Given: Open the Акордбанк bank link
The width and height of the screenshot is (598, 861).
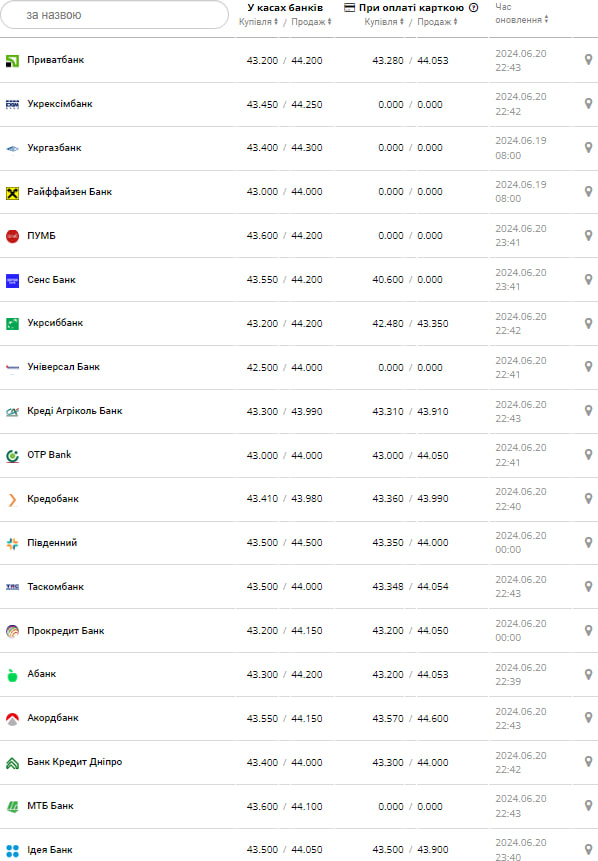Looking at the screenshot, I should (53, 718).
